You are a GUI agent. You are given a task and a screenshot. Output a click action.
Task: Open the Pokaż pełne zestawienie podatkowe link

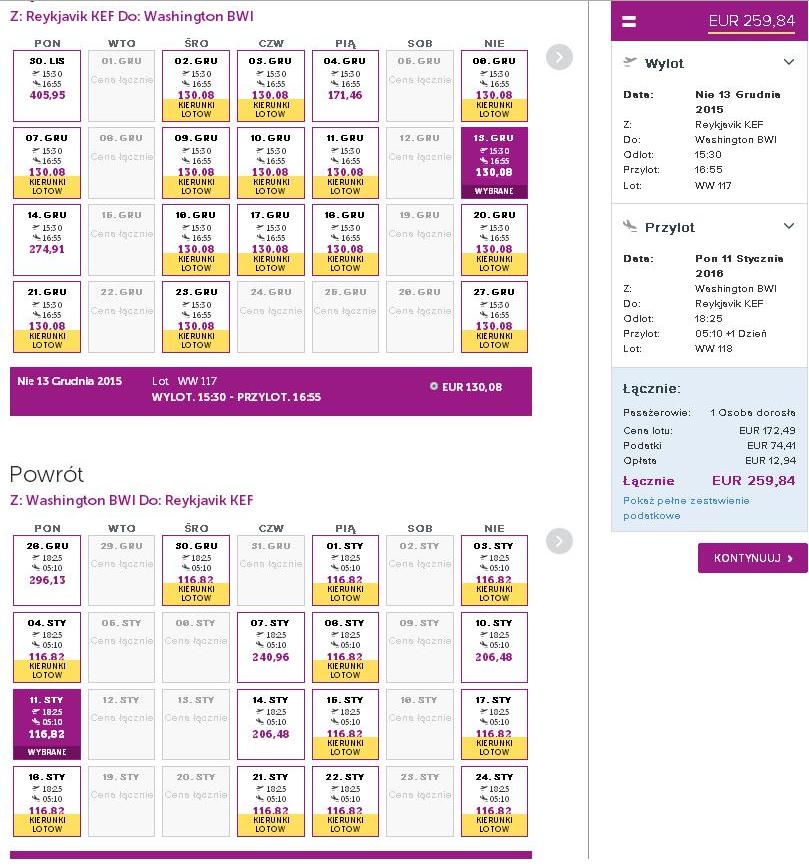[686, 508]
